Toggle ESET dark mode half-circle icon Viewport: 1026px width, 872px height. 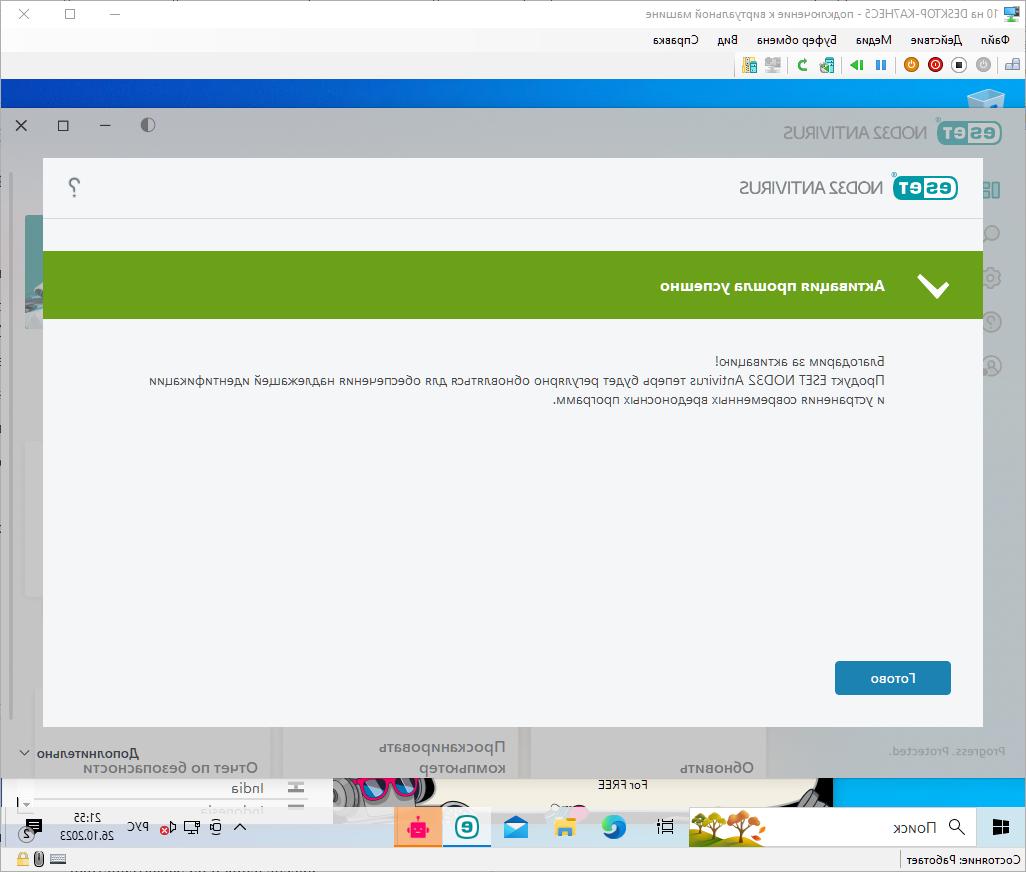(x=148, y=125)
